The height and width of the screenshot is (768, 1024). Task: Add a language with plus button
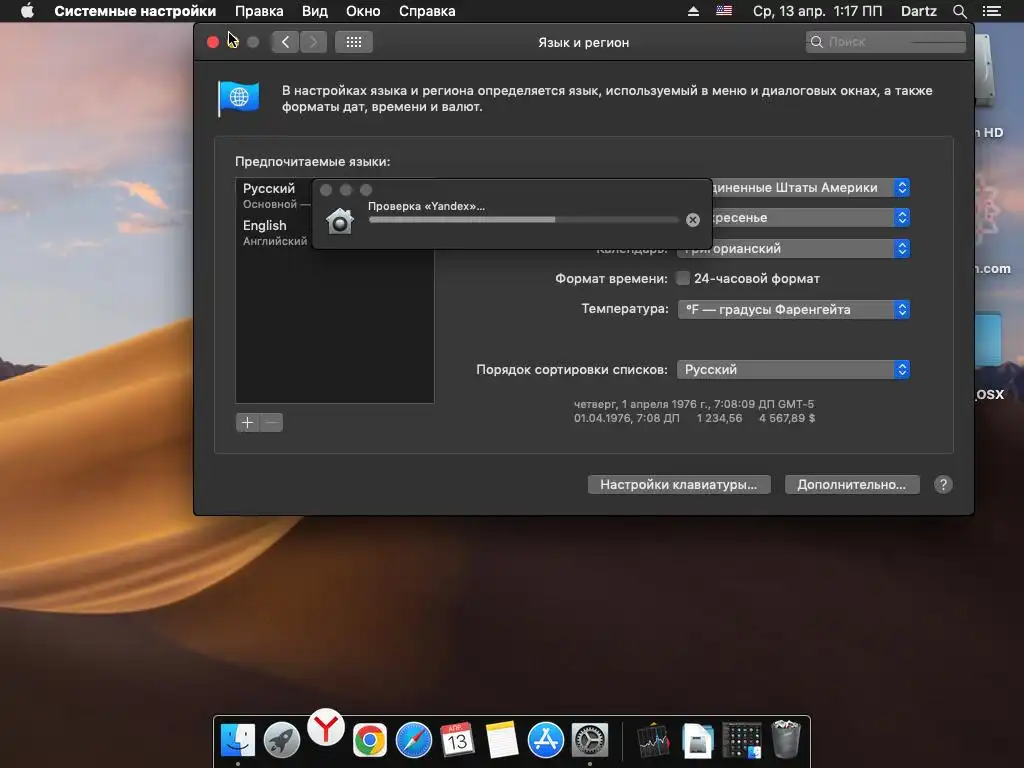(248, 423)
